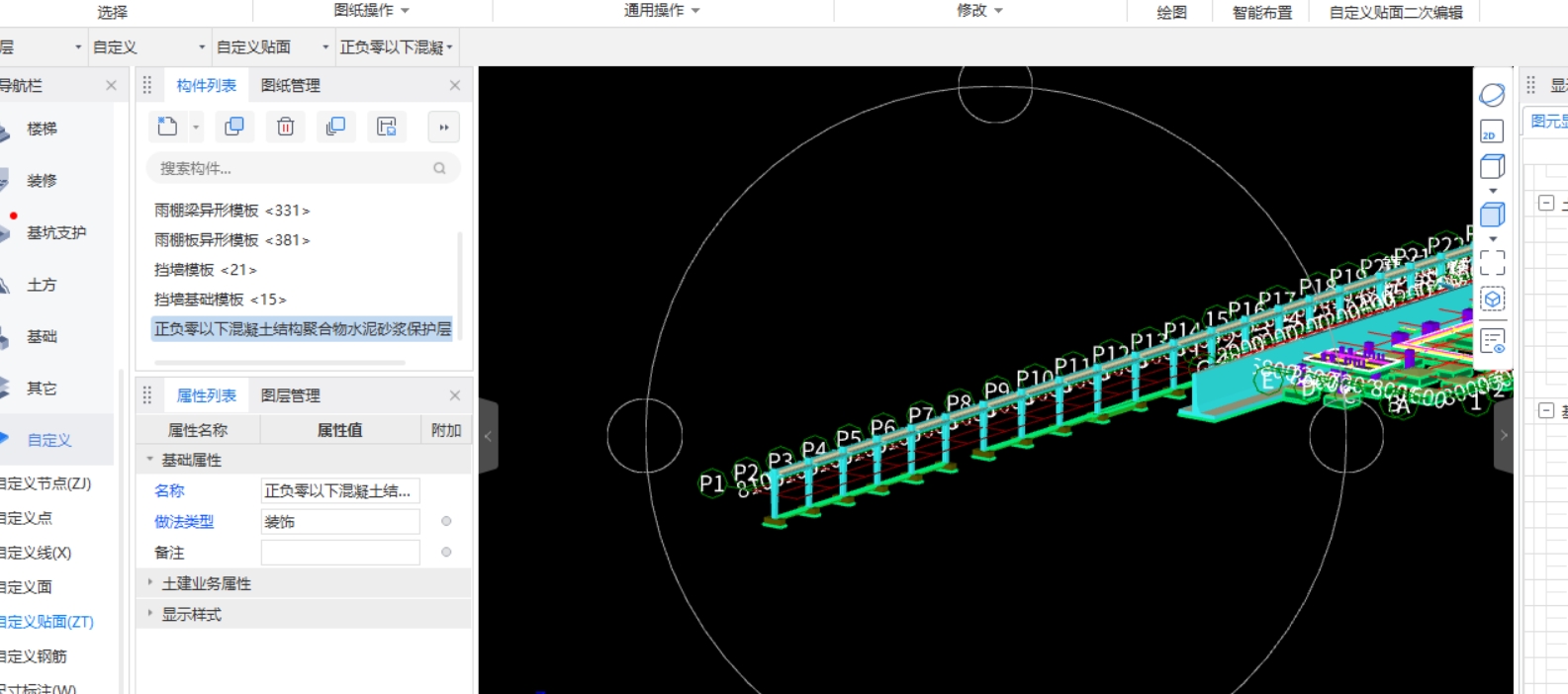Screen dimensions: 1568x694
Task: Close the 导航栏 panel
Action: pyautogui.click(x=111, y=86)
